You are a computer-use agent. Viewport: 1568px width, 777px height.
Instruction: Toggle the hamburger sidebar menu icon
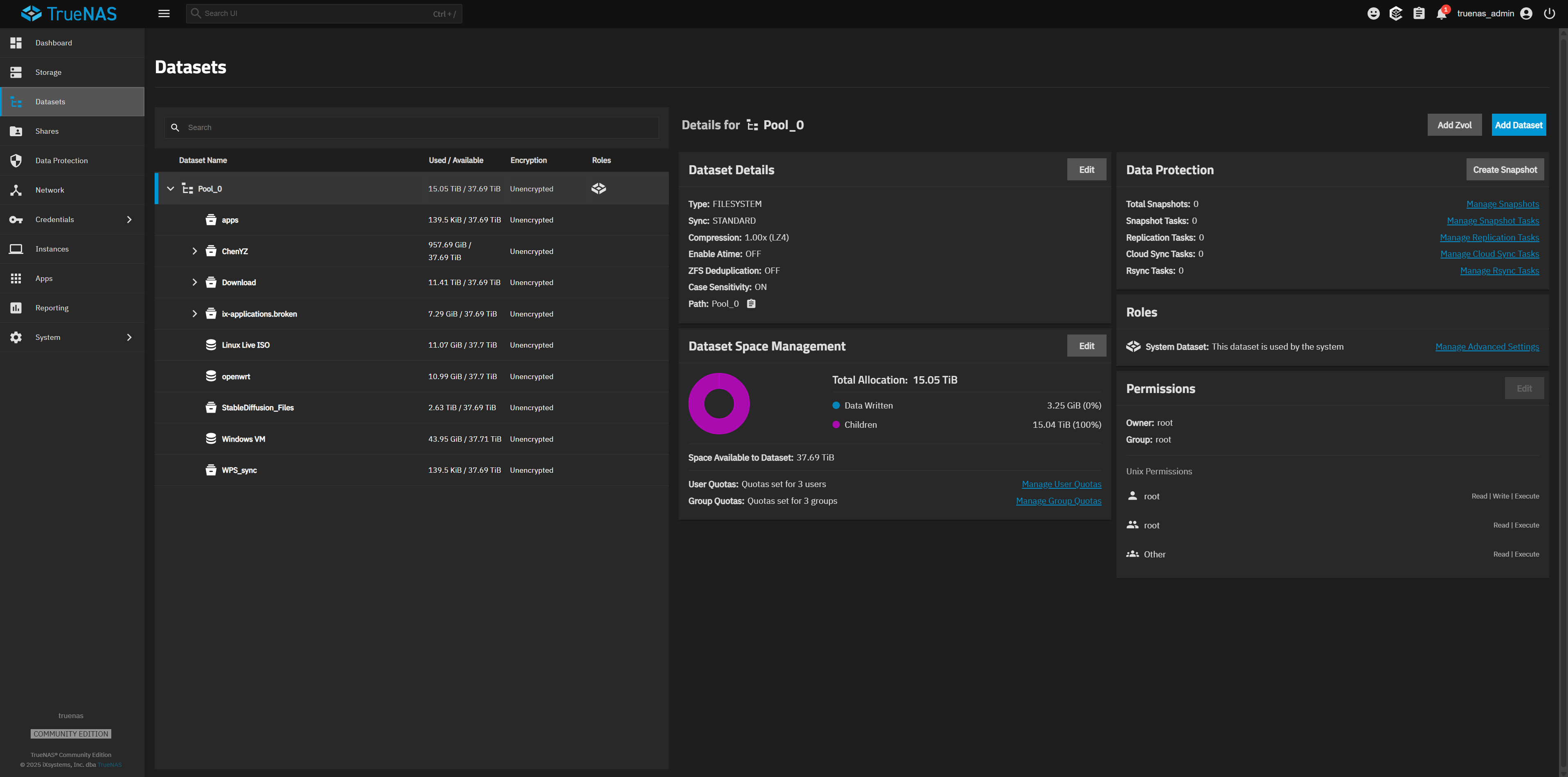pos(164,13)
